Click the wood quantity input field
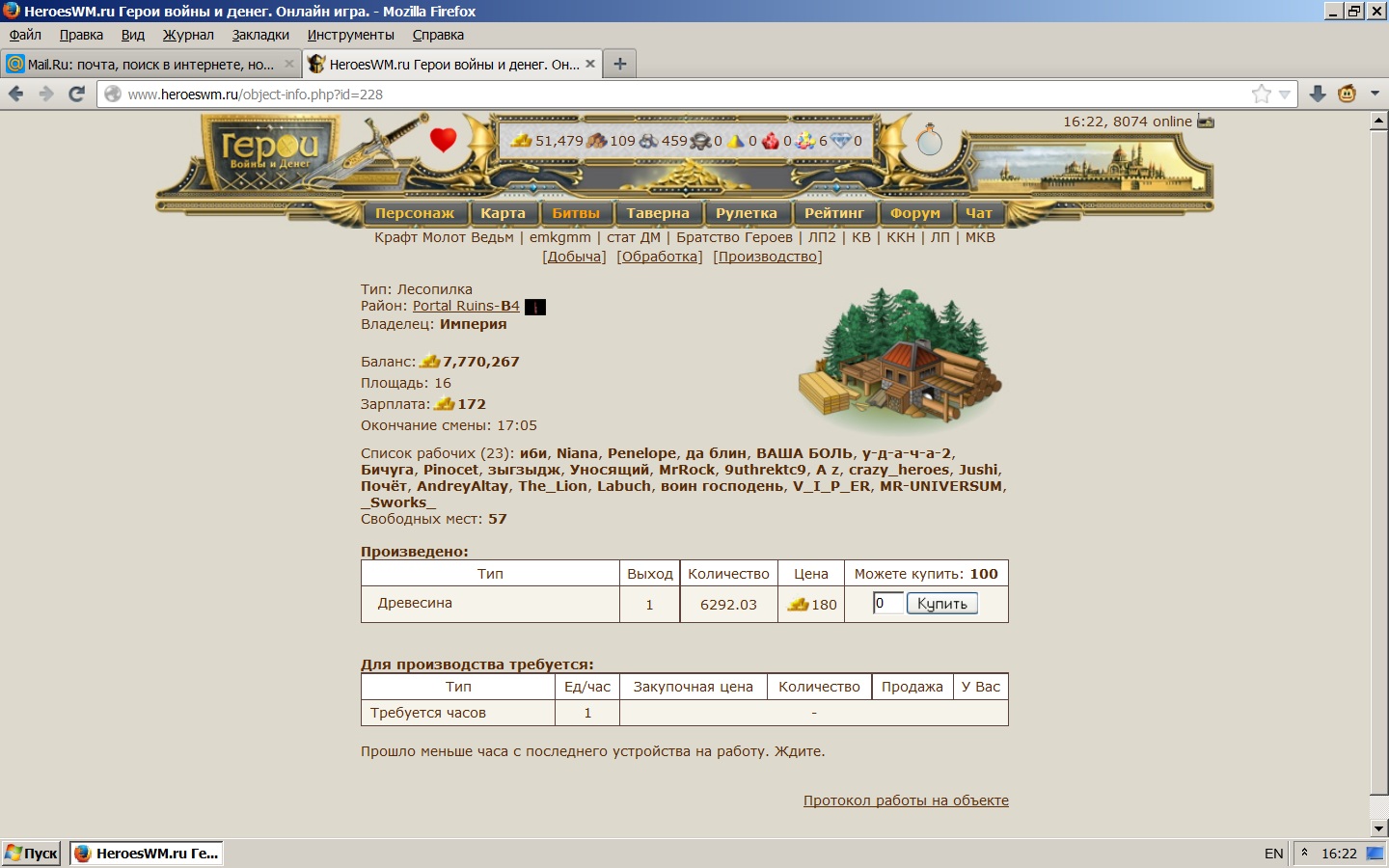Image resolution: width=1389 pixels, height=868 pixels. [888, 604]
